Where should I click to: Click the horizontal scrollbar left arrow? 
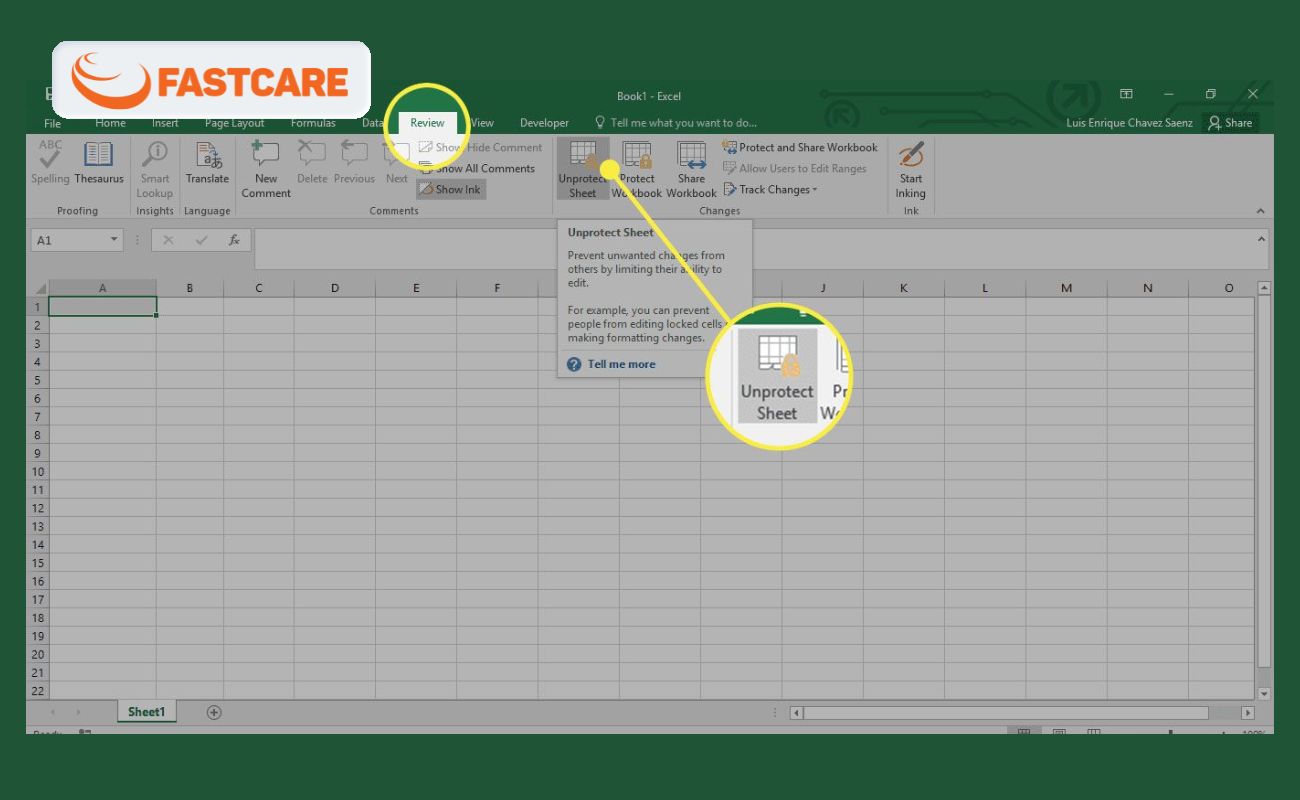[x=797, y=713]
